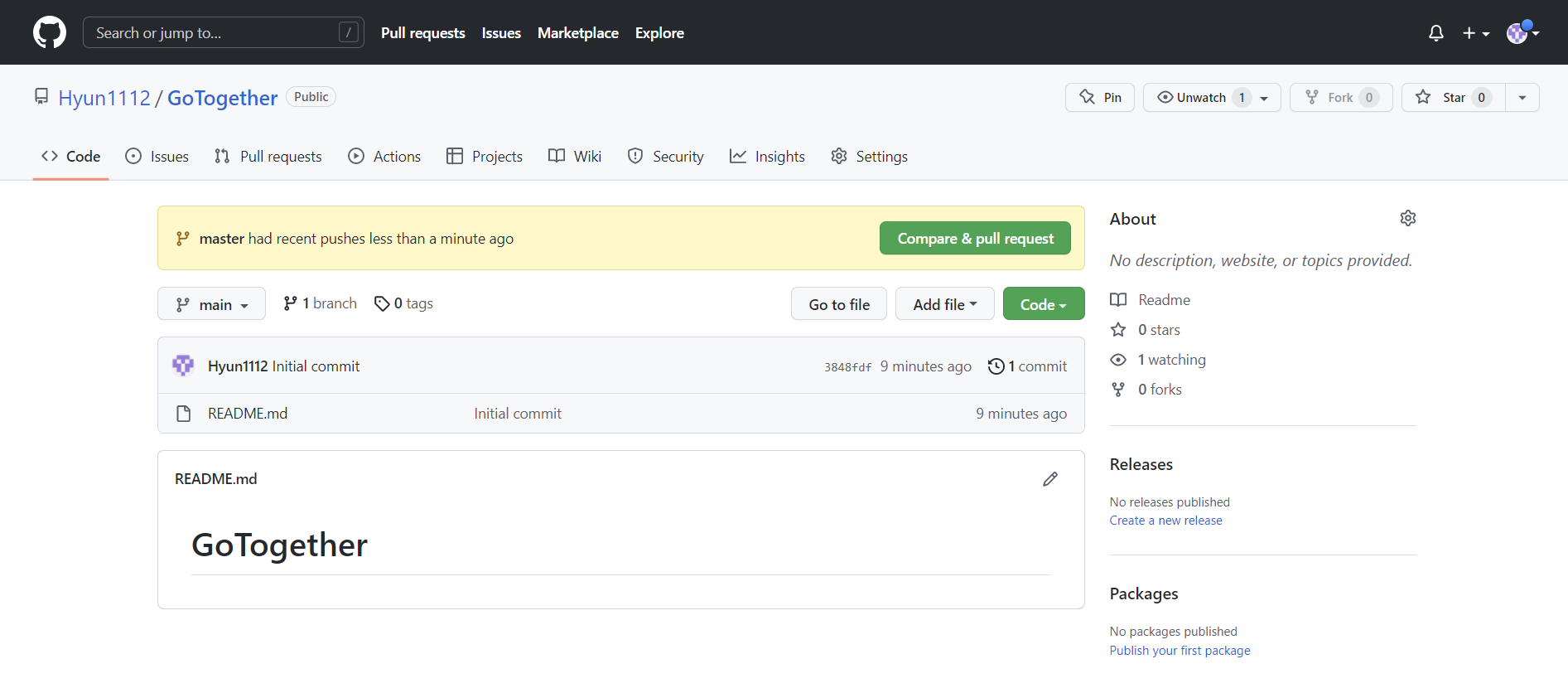Click Publish your first package
The height and width of the screenshot is (688, 1568).
tap(1180, 651)
